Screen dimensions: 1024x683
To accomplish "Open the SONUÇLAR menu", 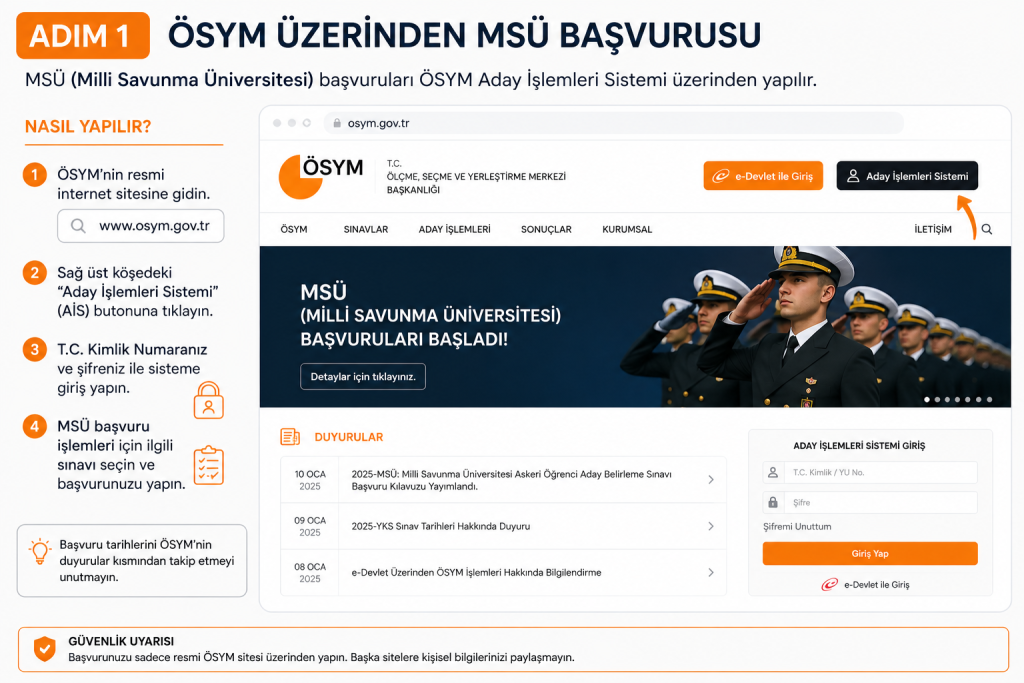I will click(x=546, y=229).
